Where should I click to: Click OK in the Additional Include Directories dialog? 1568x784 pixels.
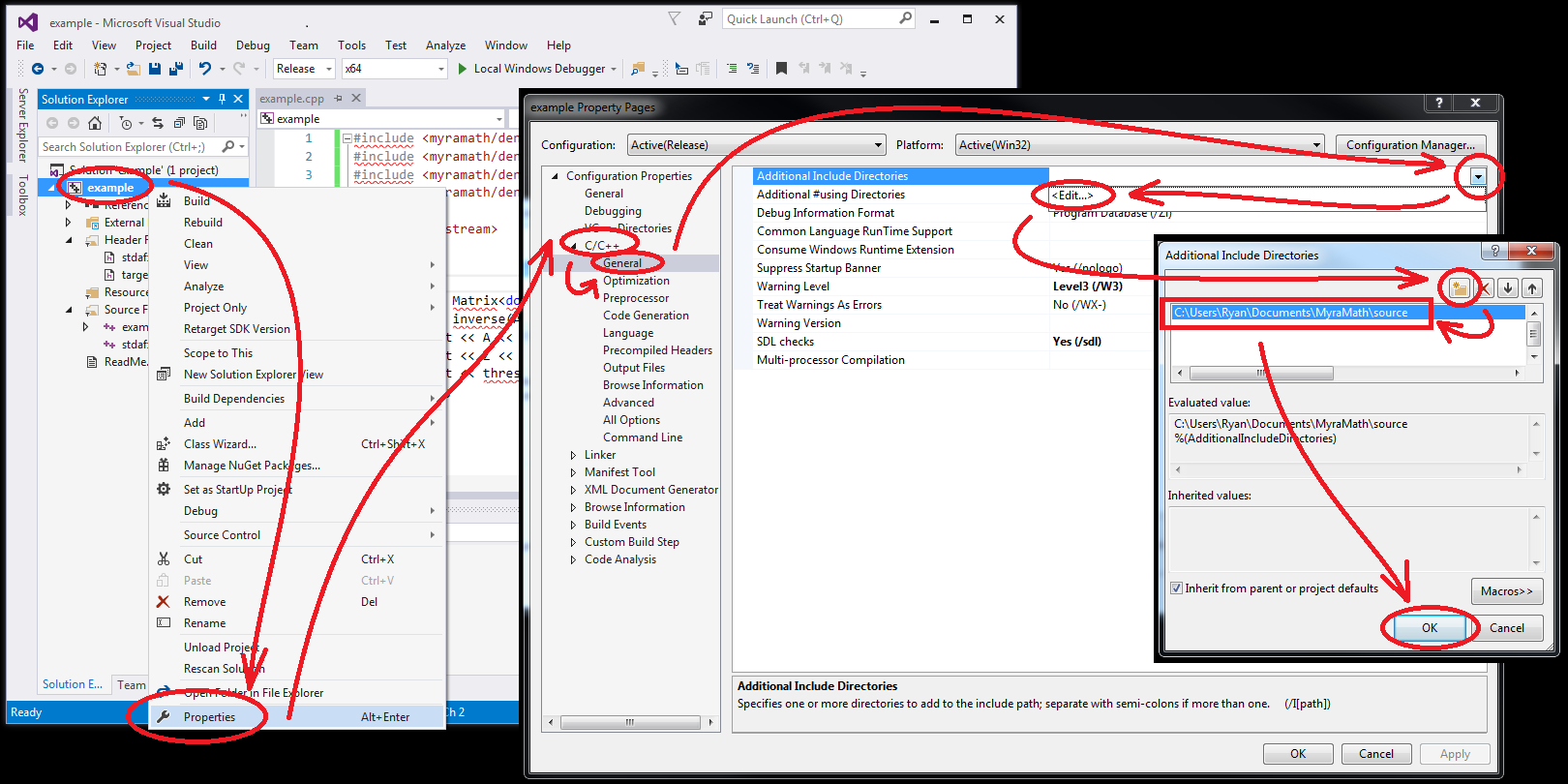pos(1430,628)
